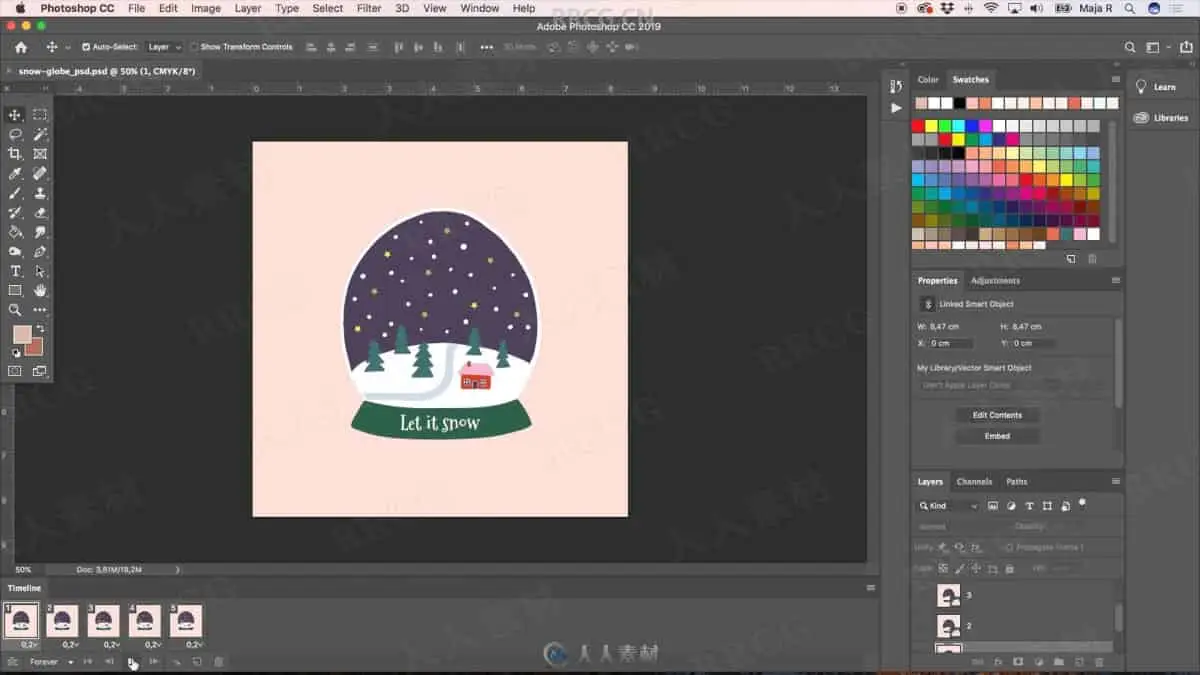Open Forever looping options dropdown
Viewport: 1200px width, 675px height.
point(51,662)
